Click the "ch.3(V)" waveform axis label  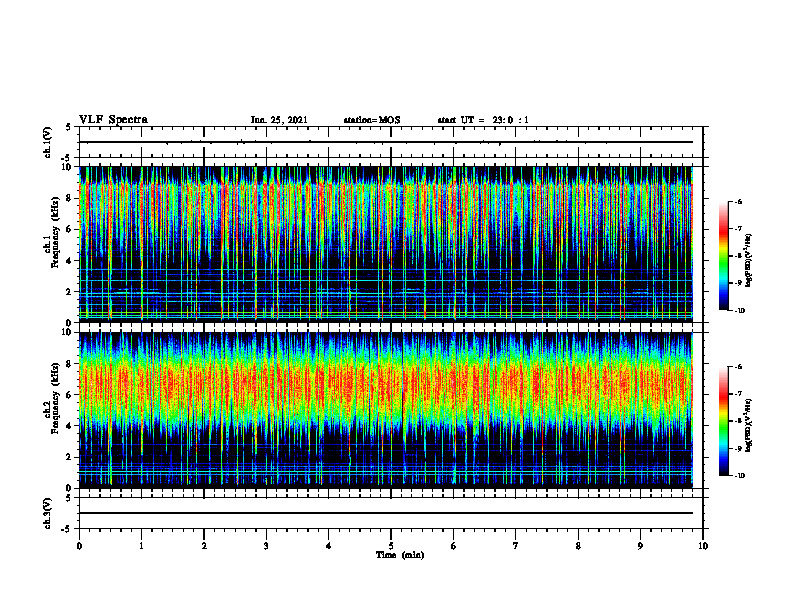[x=48, y=513]
